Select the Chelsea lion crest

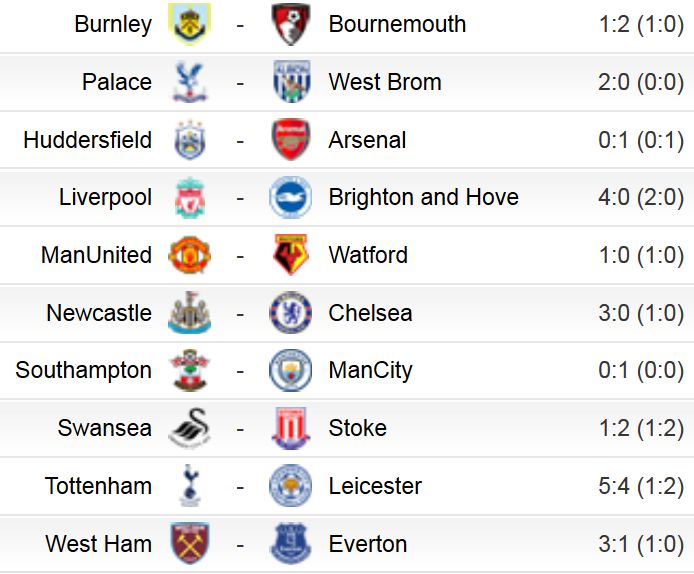click(x=291, y=313)
